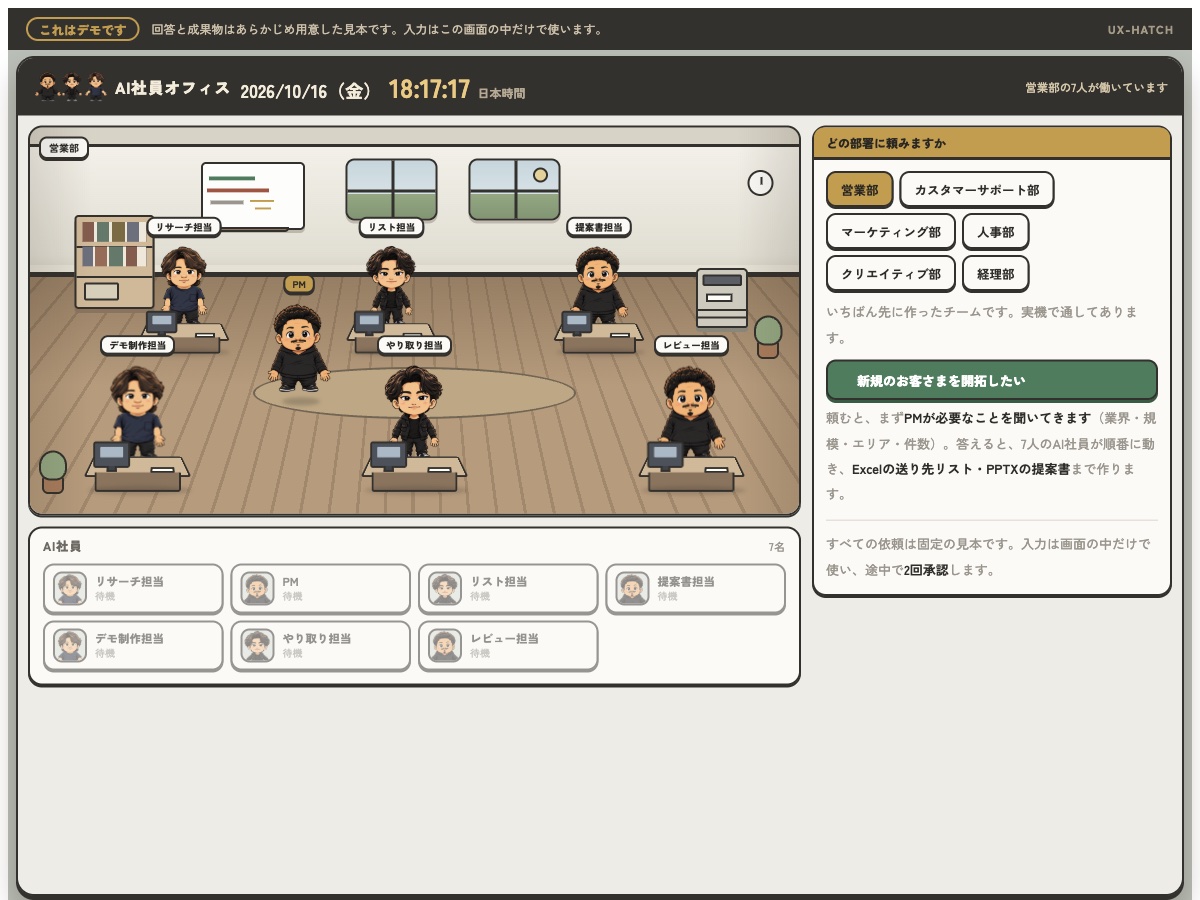Screen dimensions: 1200x900
Task: Click the avatar on the 提案書担当 card
Action: (632, 589)
